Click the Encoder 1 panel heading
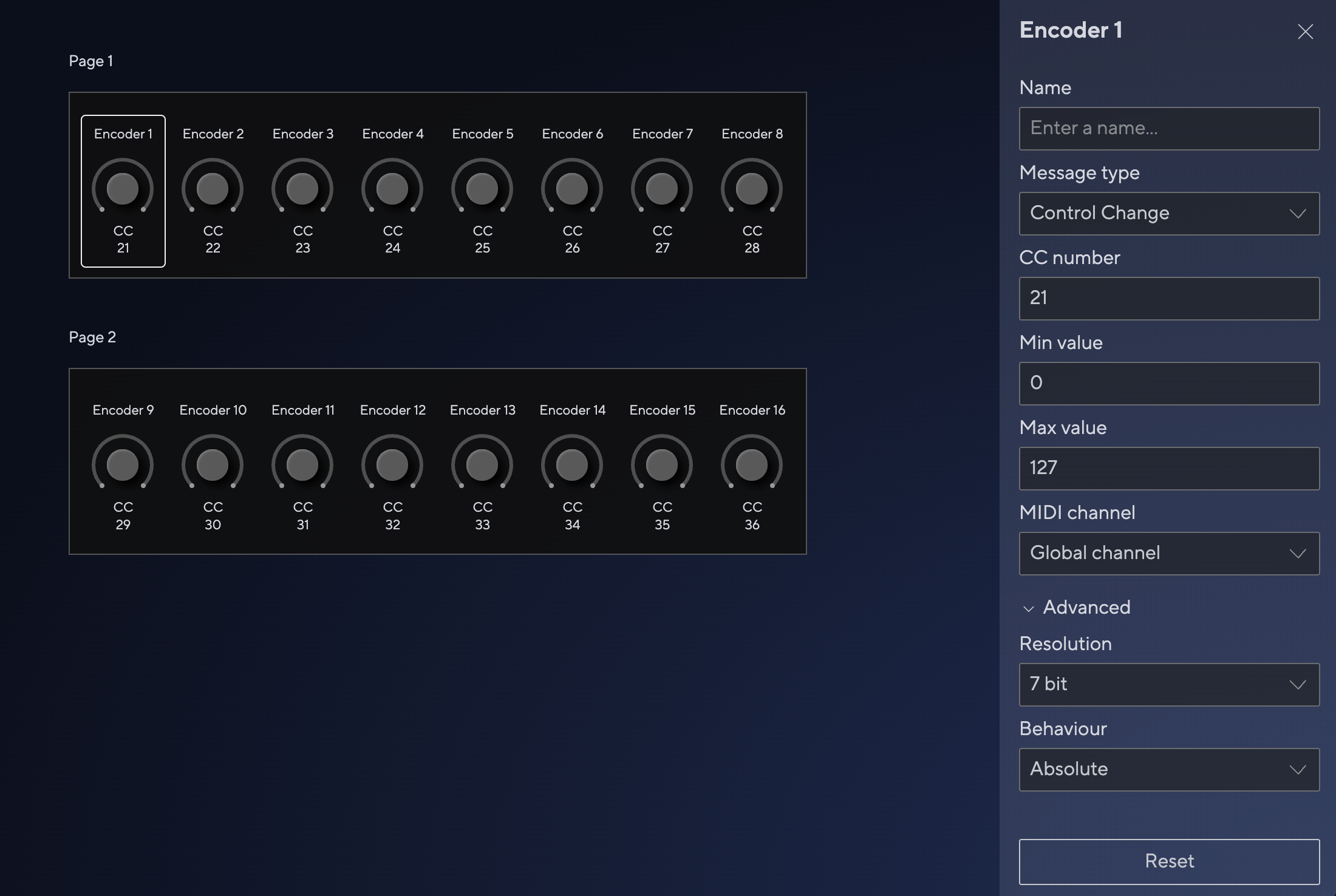This screenshot has width=1336, height=896. click(1070, 30)
